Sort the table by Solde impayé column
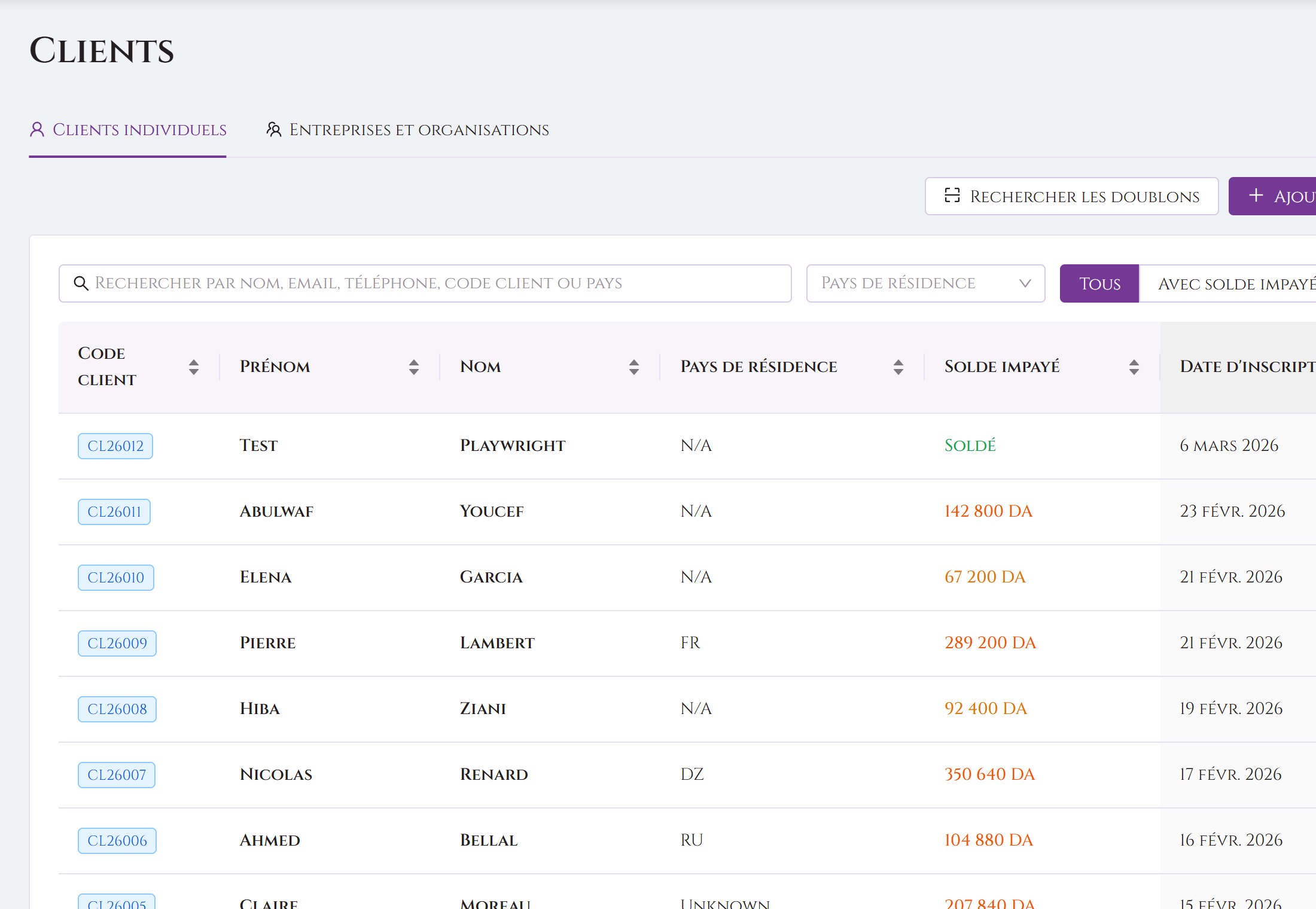 point(1134,367)
